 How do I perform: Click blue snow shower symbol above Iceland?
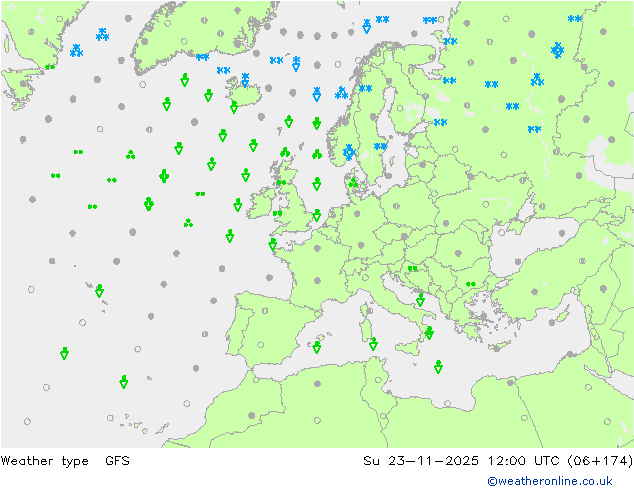pos(245,80)
